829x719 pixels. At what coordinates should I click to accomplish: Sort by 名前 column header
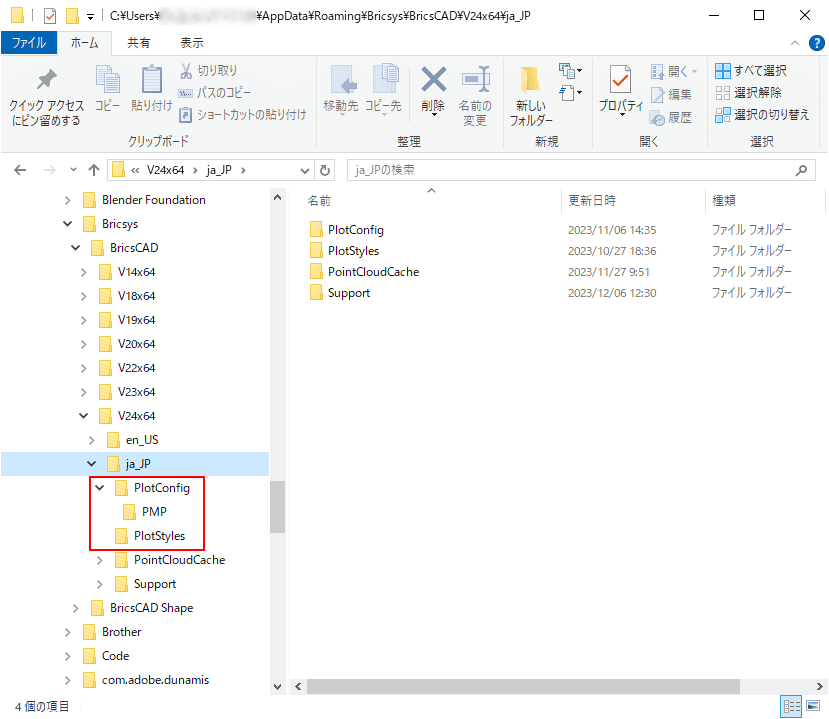click(319, 201)
